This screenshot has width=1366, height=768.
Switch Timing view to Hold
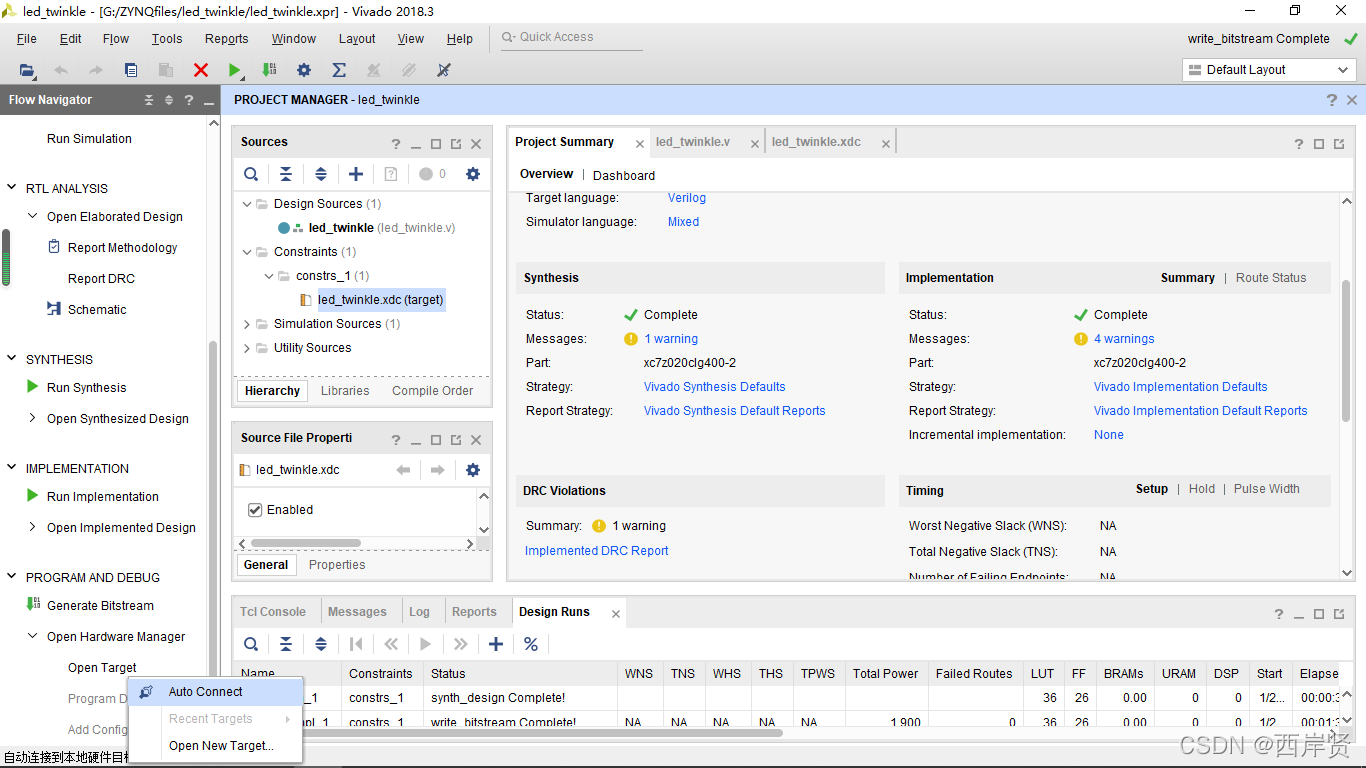(x=1202, y=489)
